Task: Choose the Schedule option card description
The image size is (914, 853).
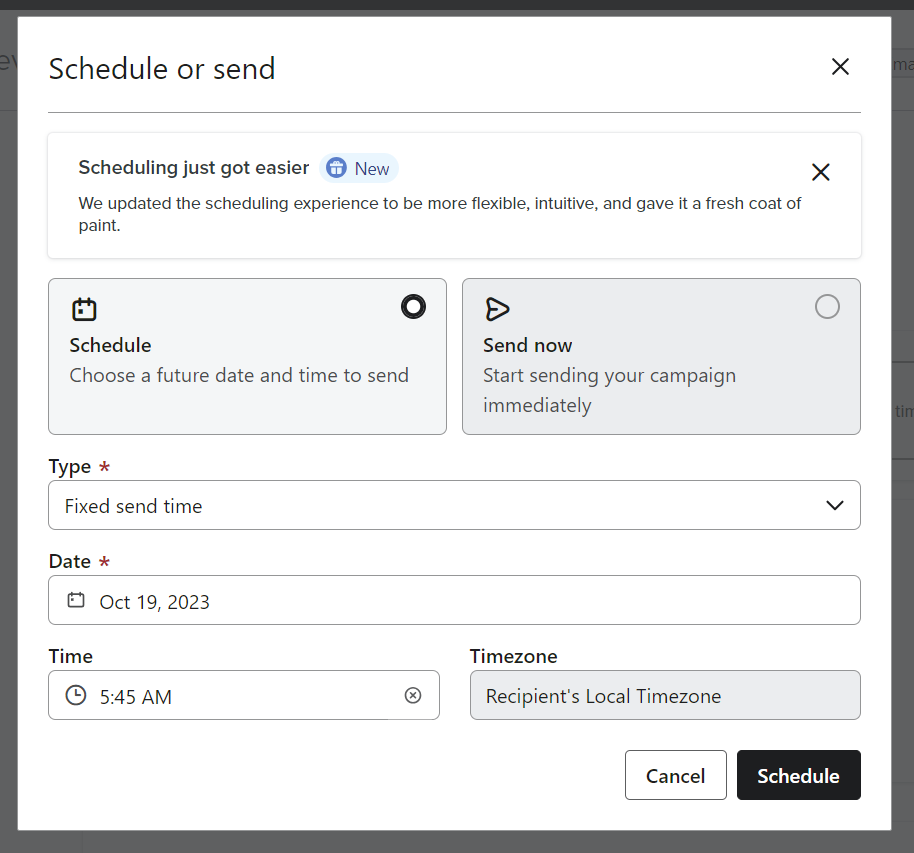Action: pos(239,375)
